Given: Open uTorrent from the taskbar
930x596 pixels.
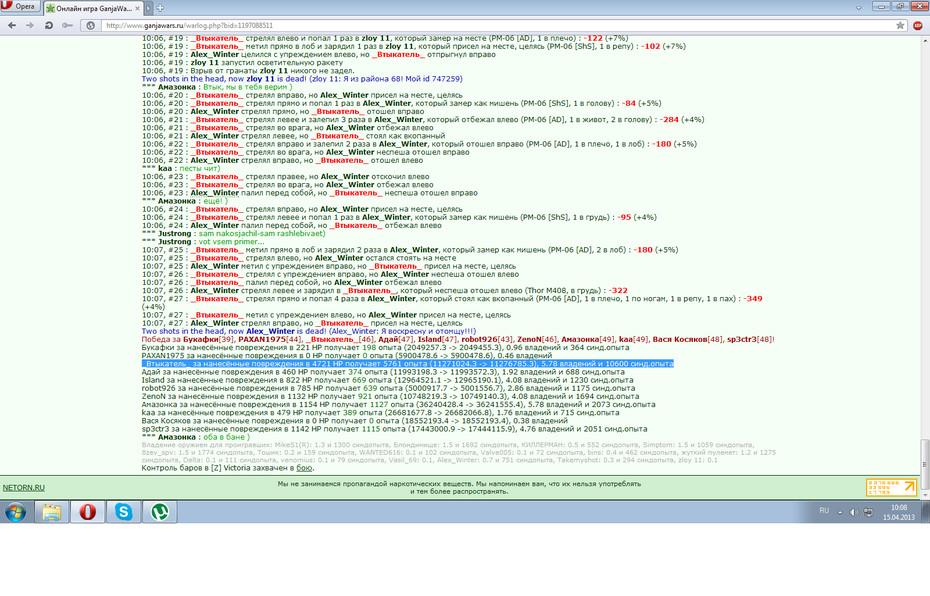Looking at the screenshot, I should pos(160,512).
